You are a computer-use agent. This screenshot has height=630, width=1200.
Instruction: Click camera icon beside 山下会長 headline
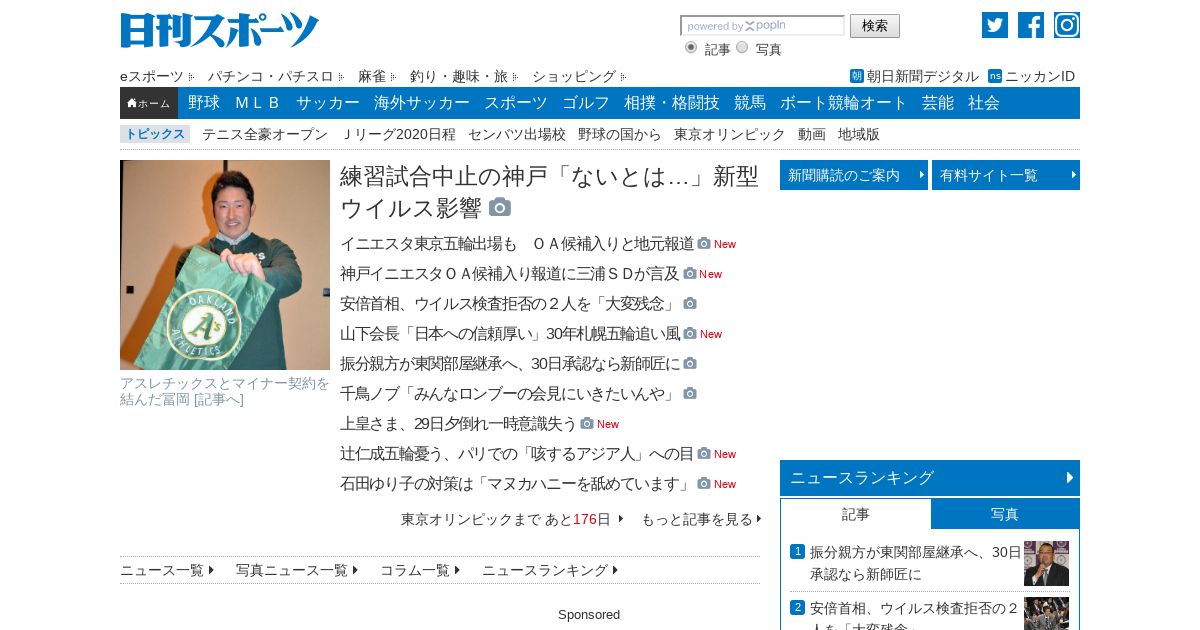690,333
